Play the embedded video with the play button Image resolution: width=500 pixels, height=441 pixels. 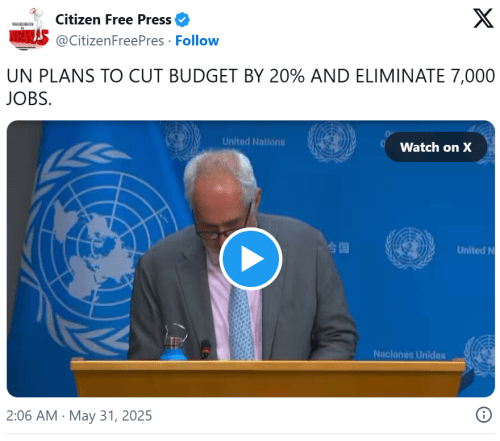(x=251, y=259)
